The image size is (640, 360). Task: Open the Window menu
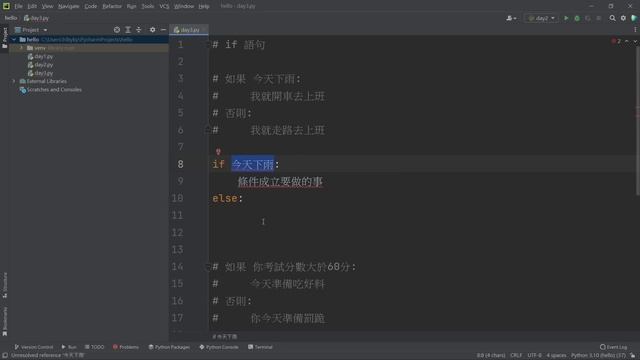(184, 6)
